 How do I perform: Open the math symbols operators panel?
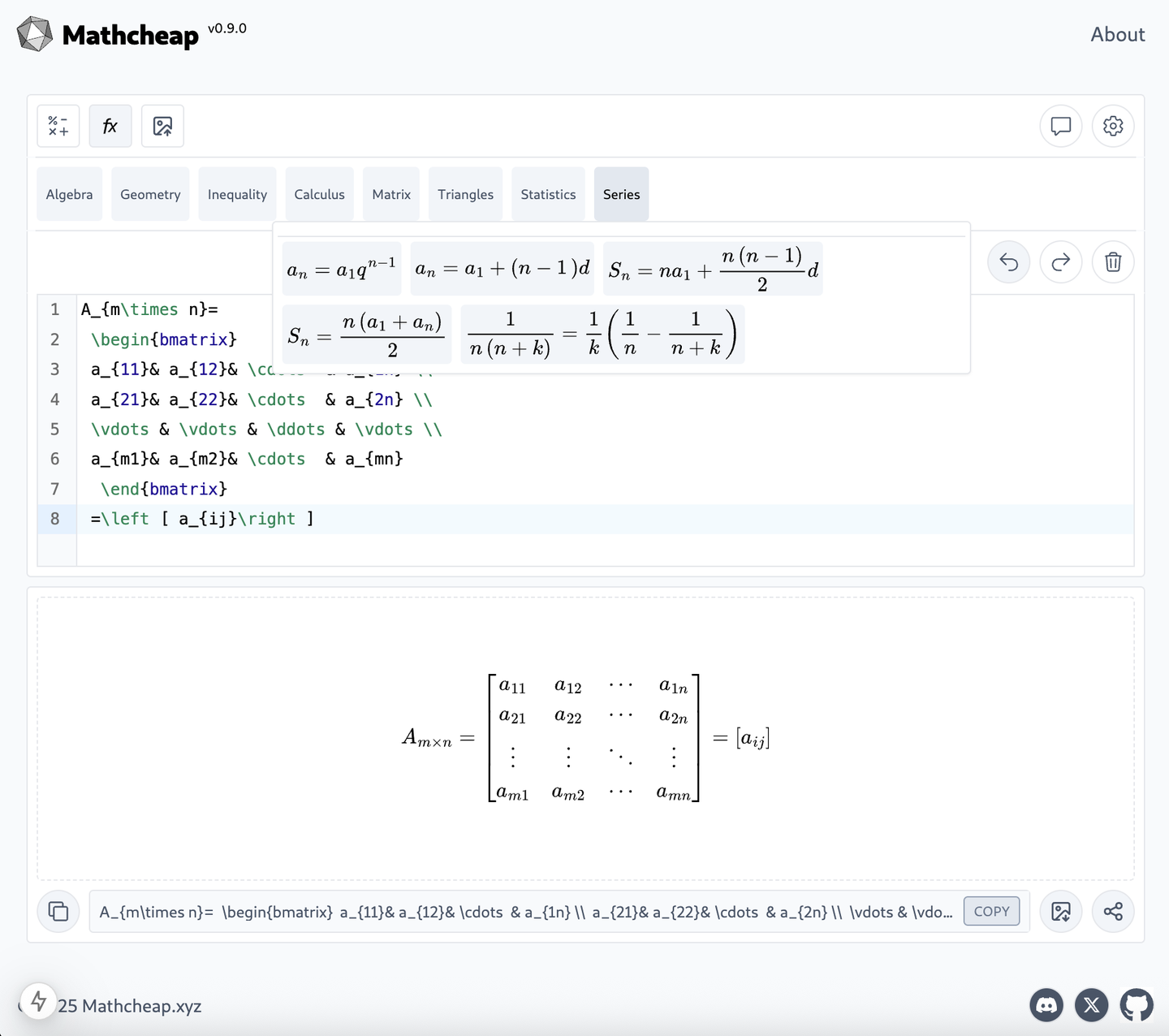click(x=58, y=126)
